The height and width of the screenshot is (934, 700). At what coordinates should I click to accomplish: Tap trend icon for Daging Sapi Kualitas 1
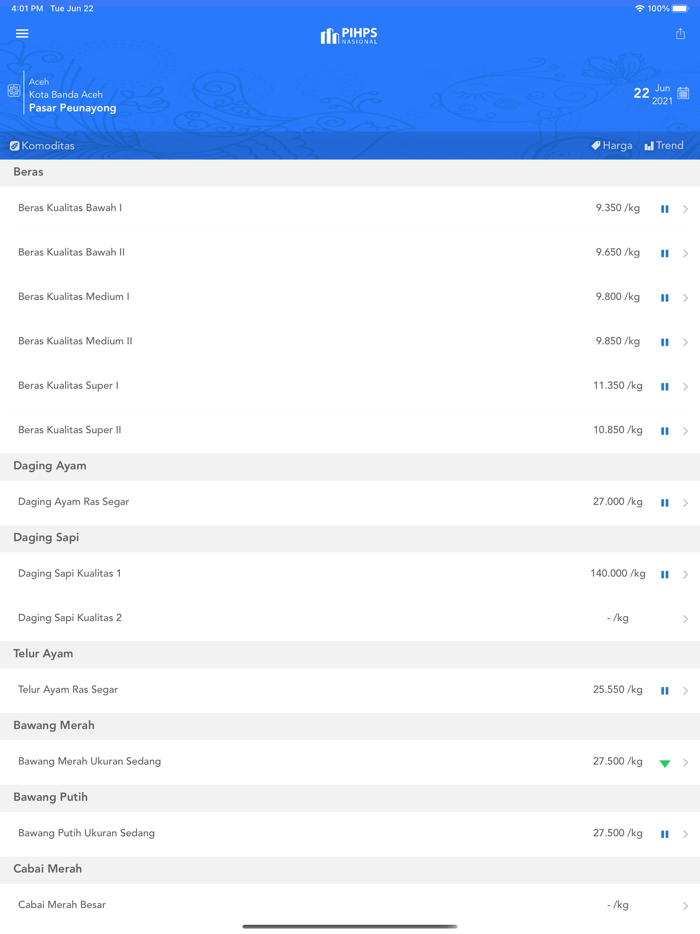pyautogui.click(x=665, y=574)
